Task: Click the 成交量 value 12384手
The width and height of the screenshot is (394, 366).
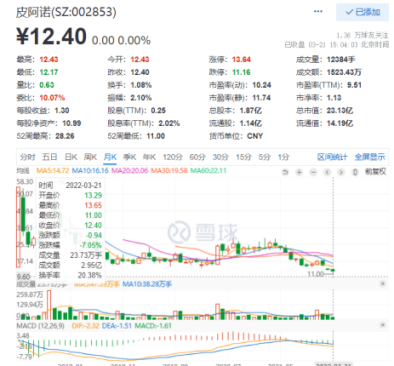Action: point(341,60)
